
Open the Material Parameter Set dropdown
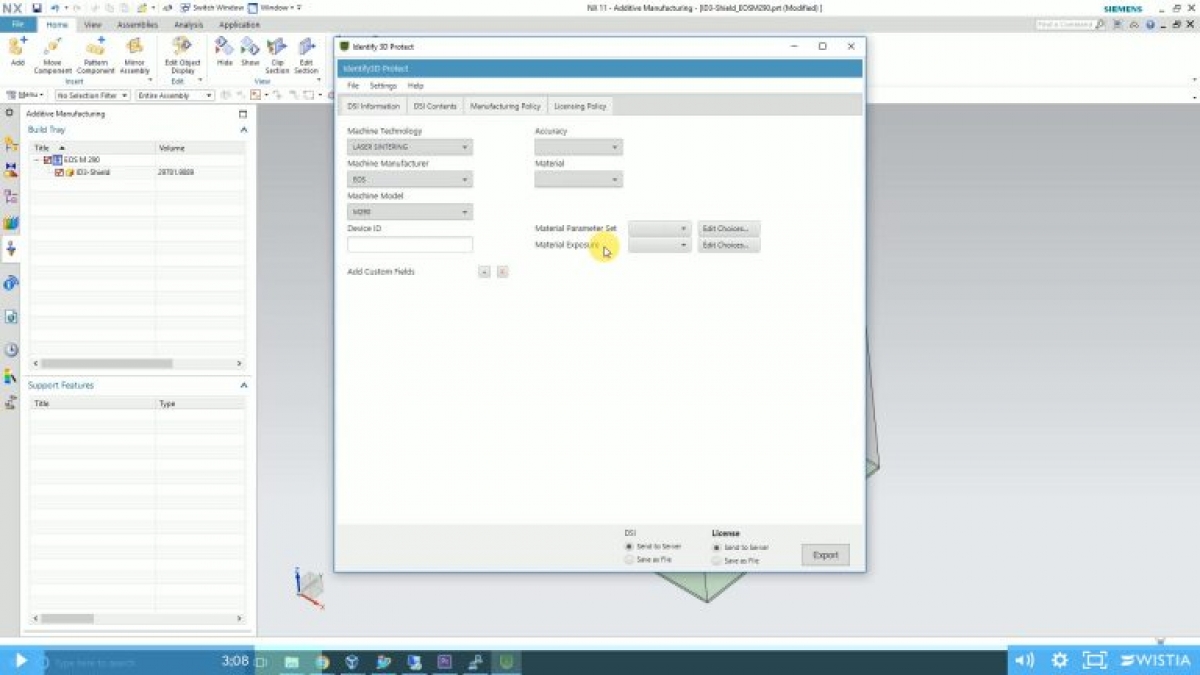coord(660,229)
